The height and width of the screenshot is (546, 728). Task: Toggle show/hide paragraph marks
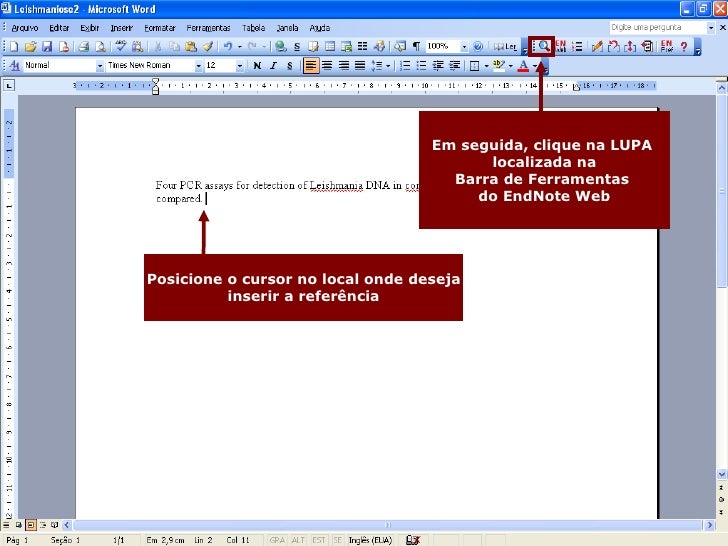tap(416, 46)
